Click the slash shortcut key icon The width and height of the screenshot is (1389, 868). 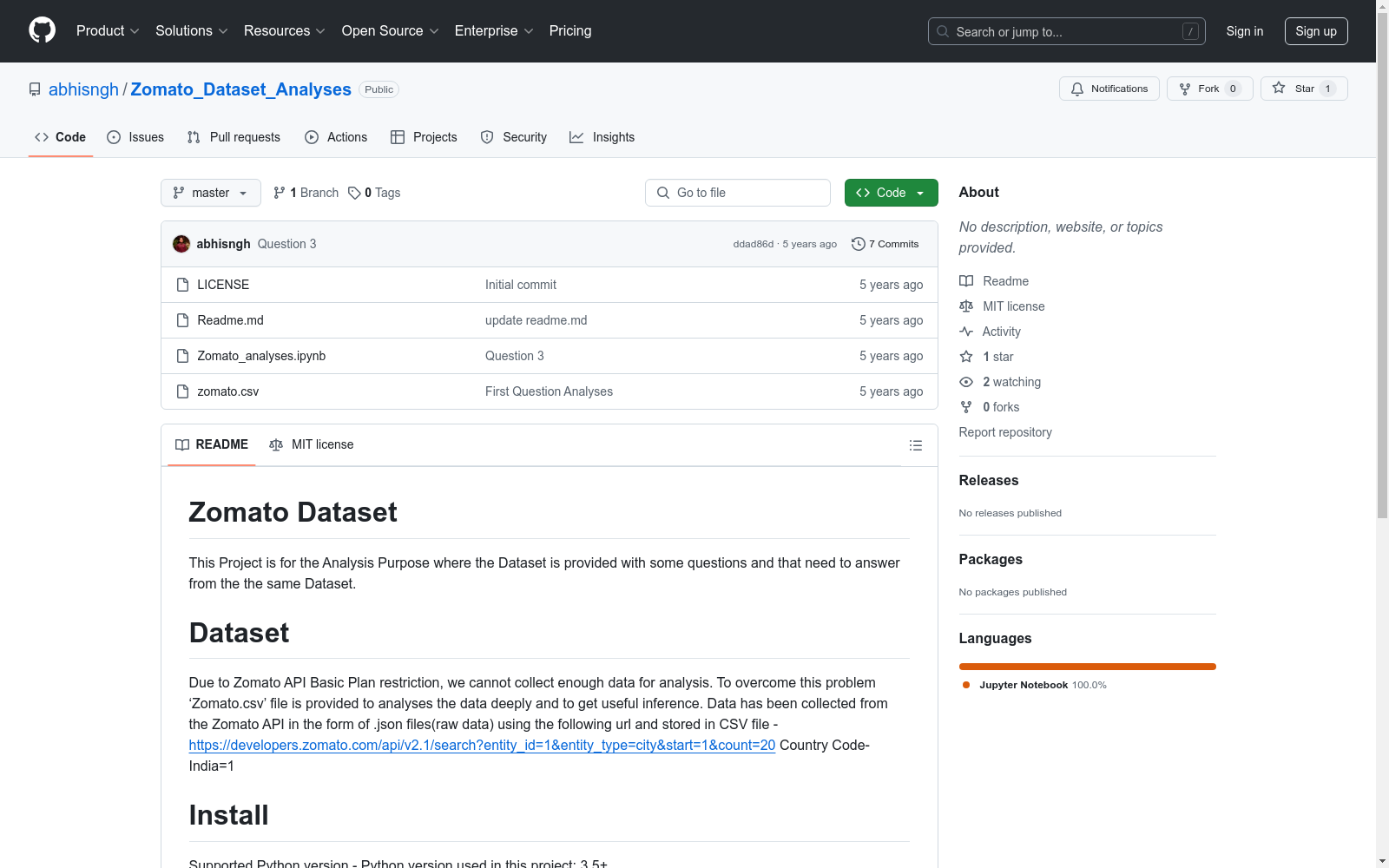point(1190,31)
